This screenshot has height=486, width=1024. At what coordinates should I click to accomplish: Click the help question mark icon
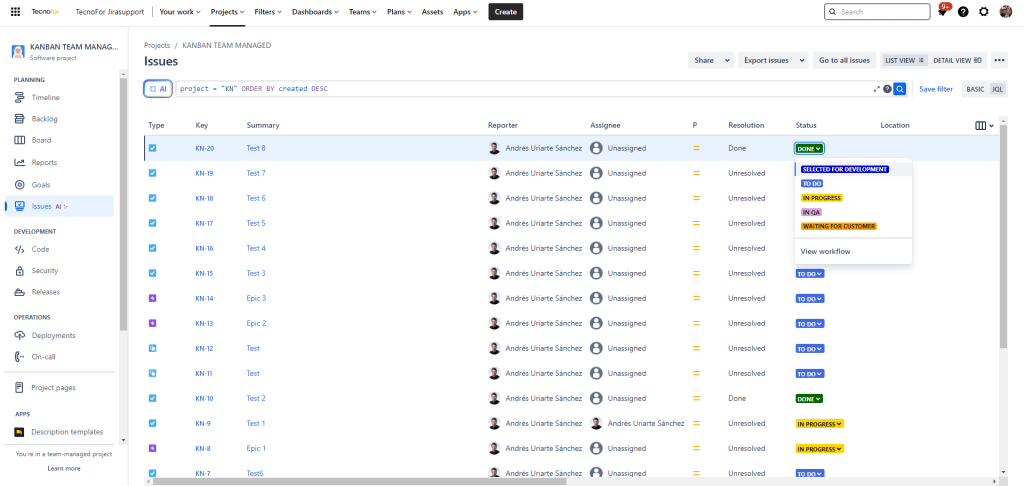point(963,12)
